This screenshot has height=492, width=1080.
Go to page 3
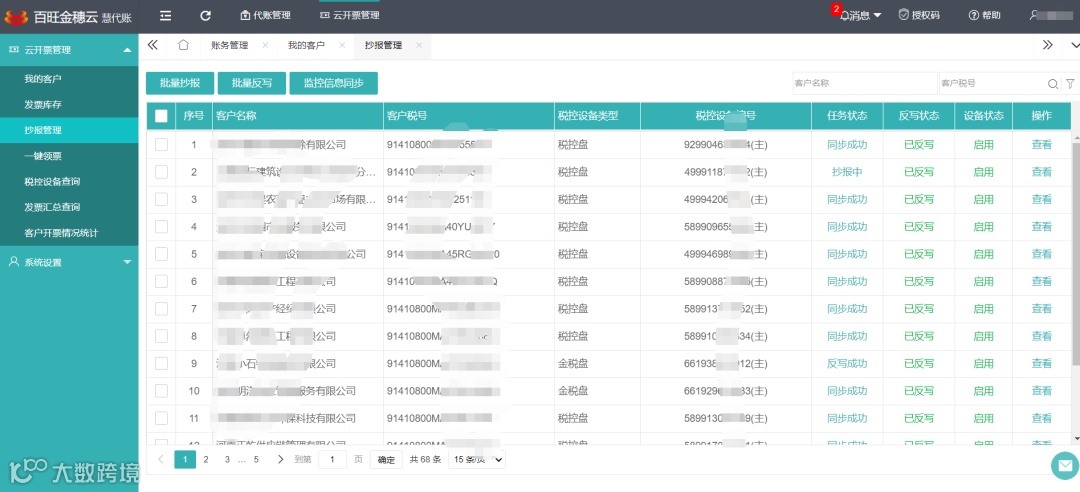pyautogui.click(x=227, y=459)
